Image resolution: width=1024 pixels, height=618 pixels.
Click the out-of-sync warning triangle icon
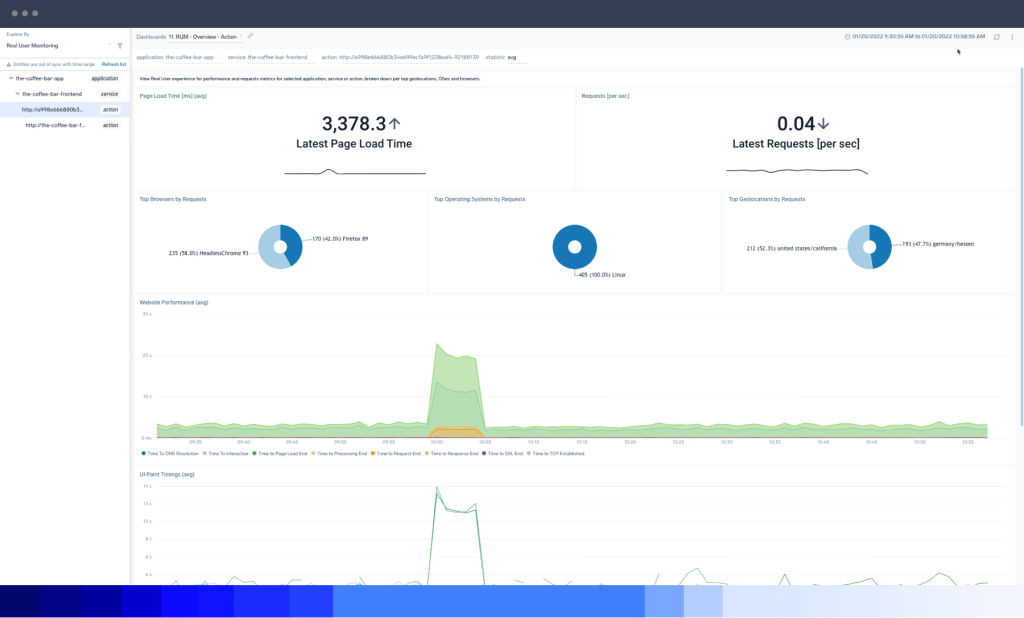pos(8,64)
